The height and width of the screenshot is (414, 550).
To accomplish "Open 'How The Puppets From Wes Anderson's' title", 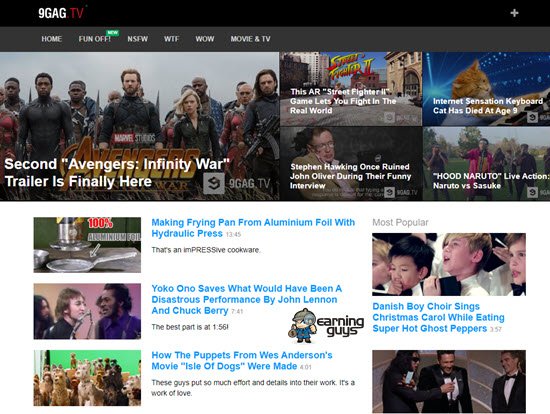I will [242, 361].
